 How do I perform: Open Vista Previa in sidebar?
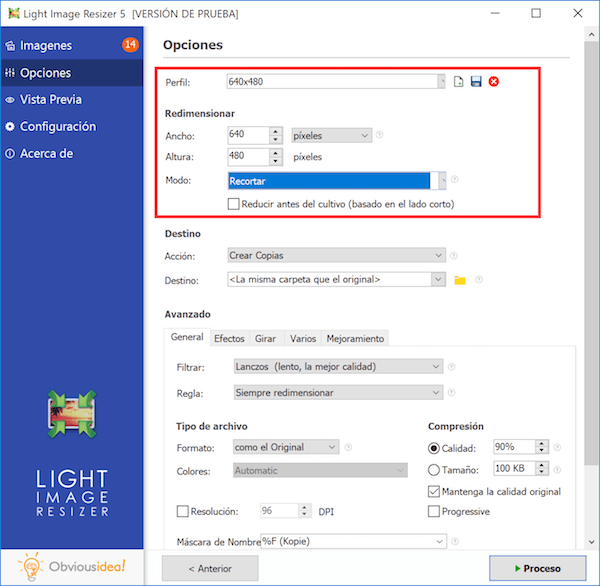pyautogui.click(x=72, y=100)
